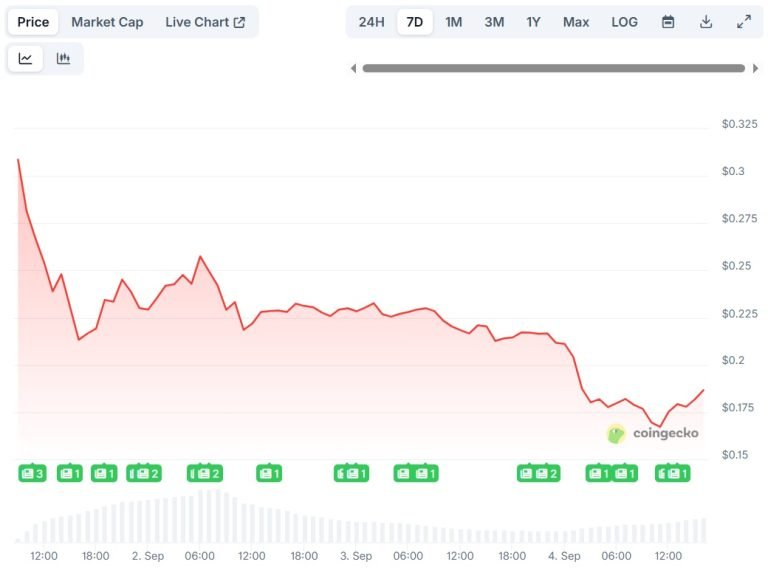Viewport: 768px width, 573px height.
Task: Select the 1Y time range
Action: pyautogui.click(x=534, y=22)
